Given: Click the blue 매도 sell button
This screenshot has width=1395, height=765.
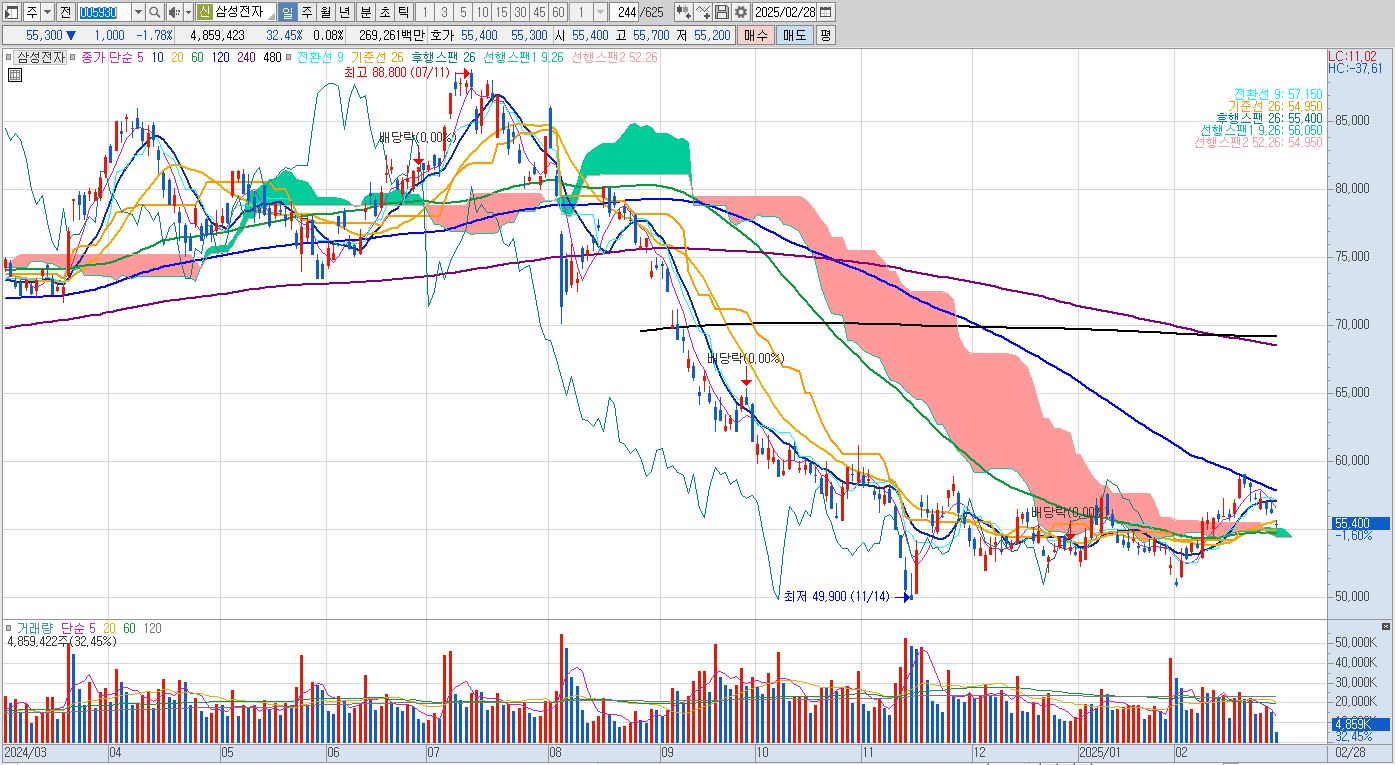Looking at the screenshot, I should coord(794,35).
